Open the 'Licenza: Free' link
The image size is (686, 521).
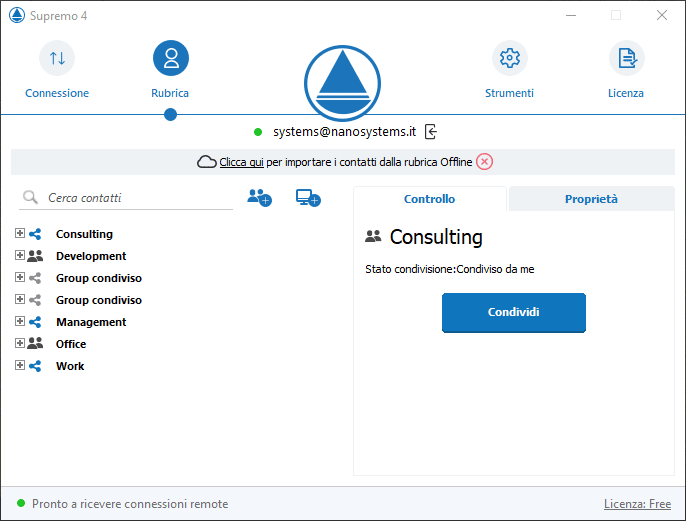click(637, 504)
